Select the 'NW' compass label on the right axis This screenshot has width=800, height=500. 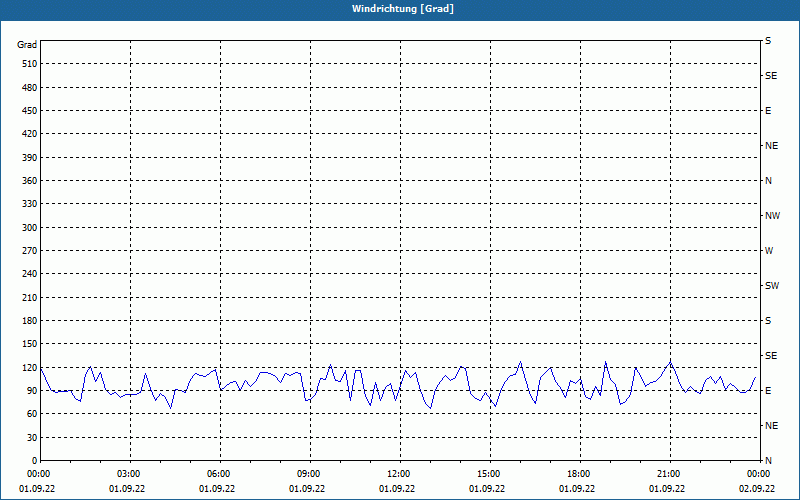click(772, 216)
